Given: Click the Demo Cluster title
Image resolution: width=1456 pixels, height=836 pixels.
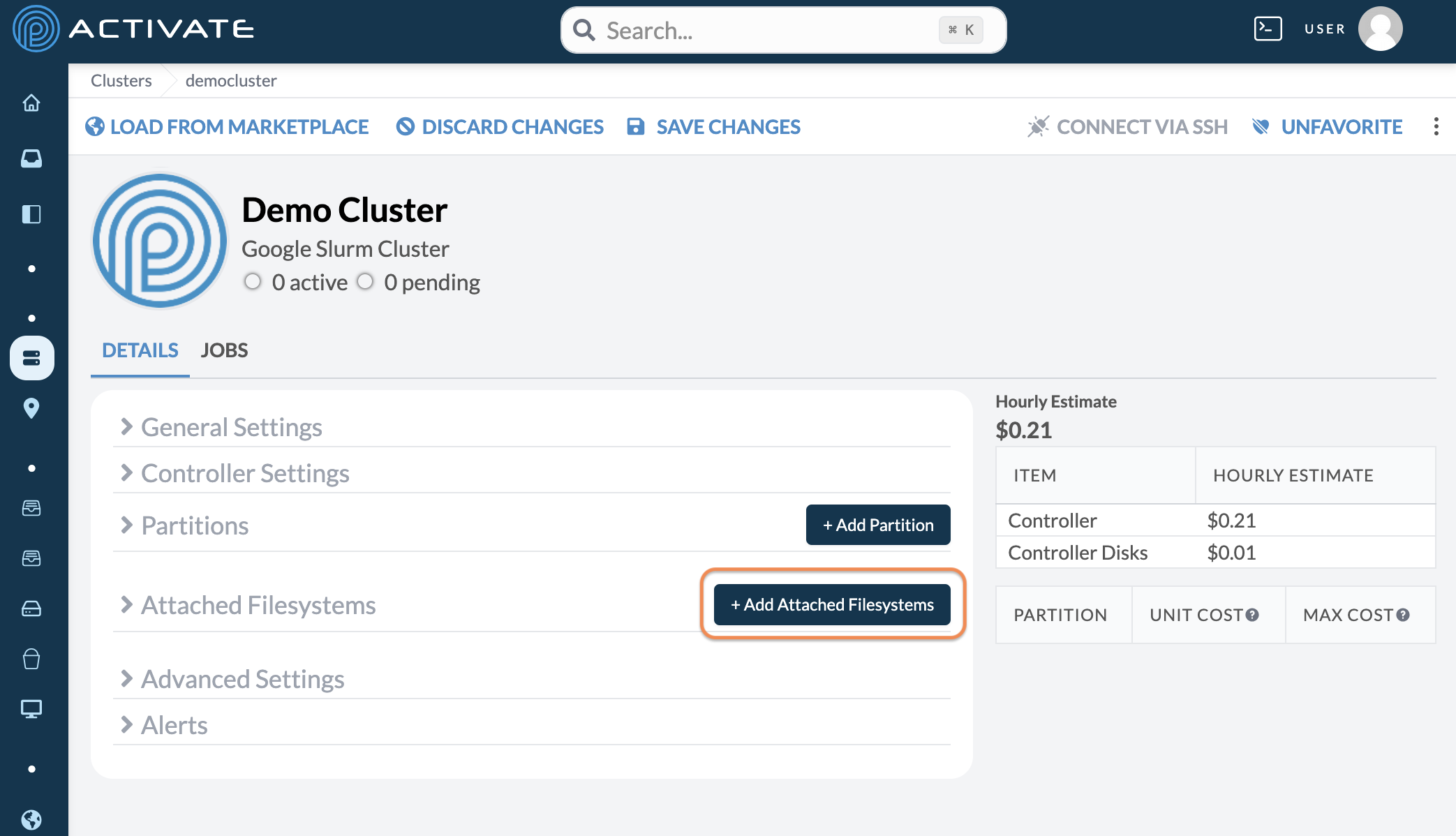Looking at the screenshot, I should [x=345, y=209].
